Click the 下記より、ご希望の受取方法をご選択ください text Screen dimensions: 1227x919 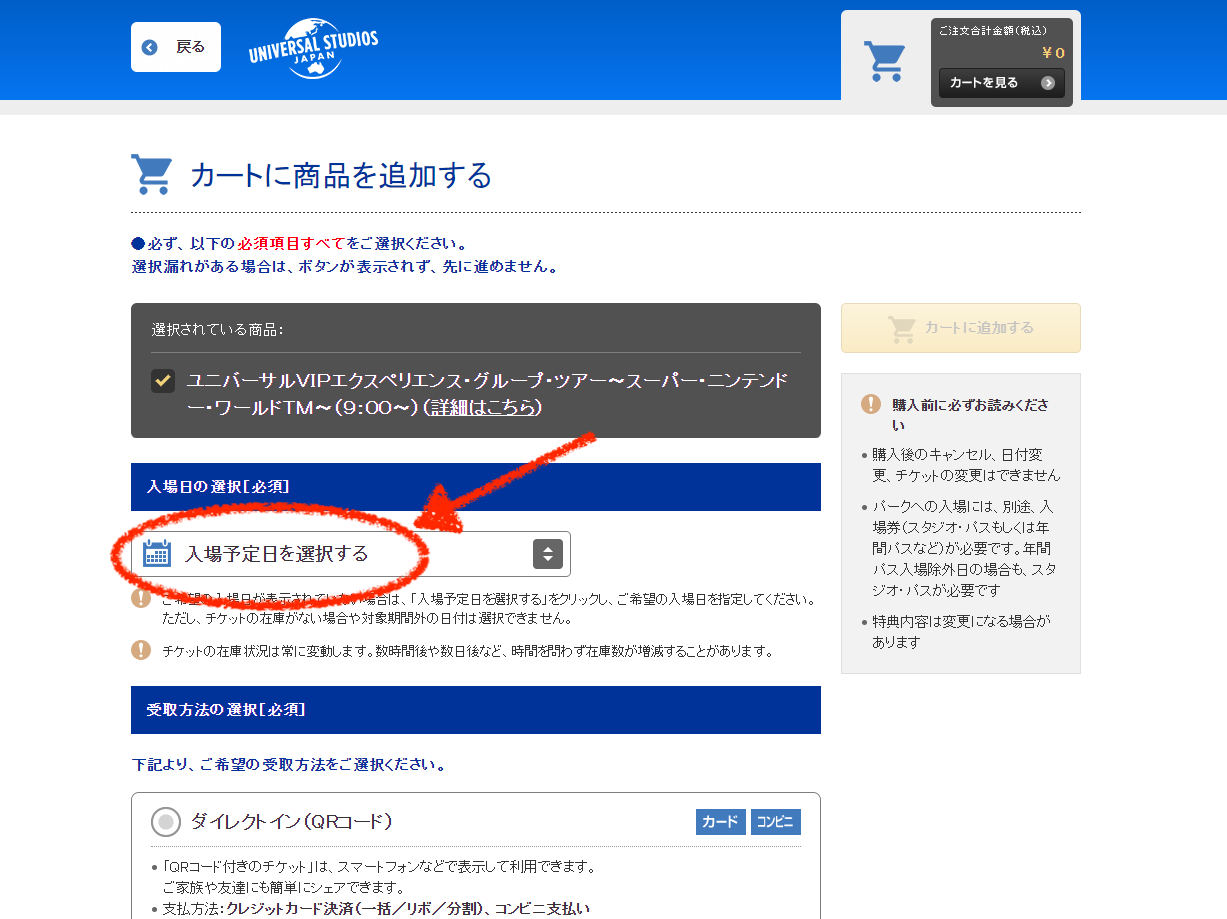click(x=289, y=765)
